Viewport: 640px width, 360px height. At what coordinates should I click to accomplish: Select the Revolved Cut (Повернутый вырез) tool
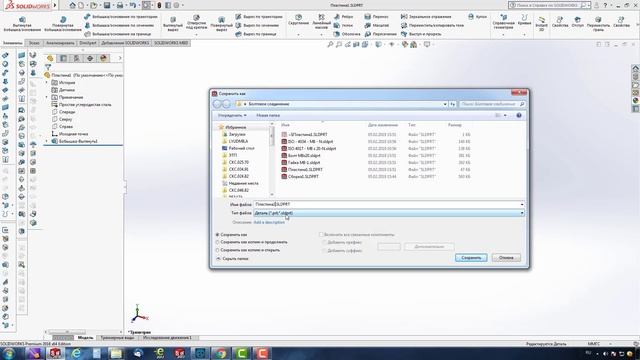[x=222, y=24]
